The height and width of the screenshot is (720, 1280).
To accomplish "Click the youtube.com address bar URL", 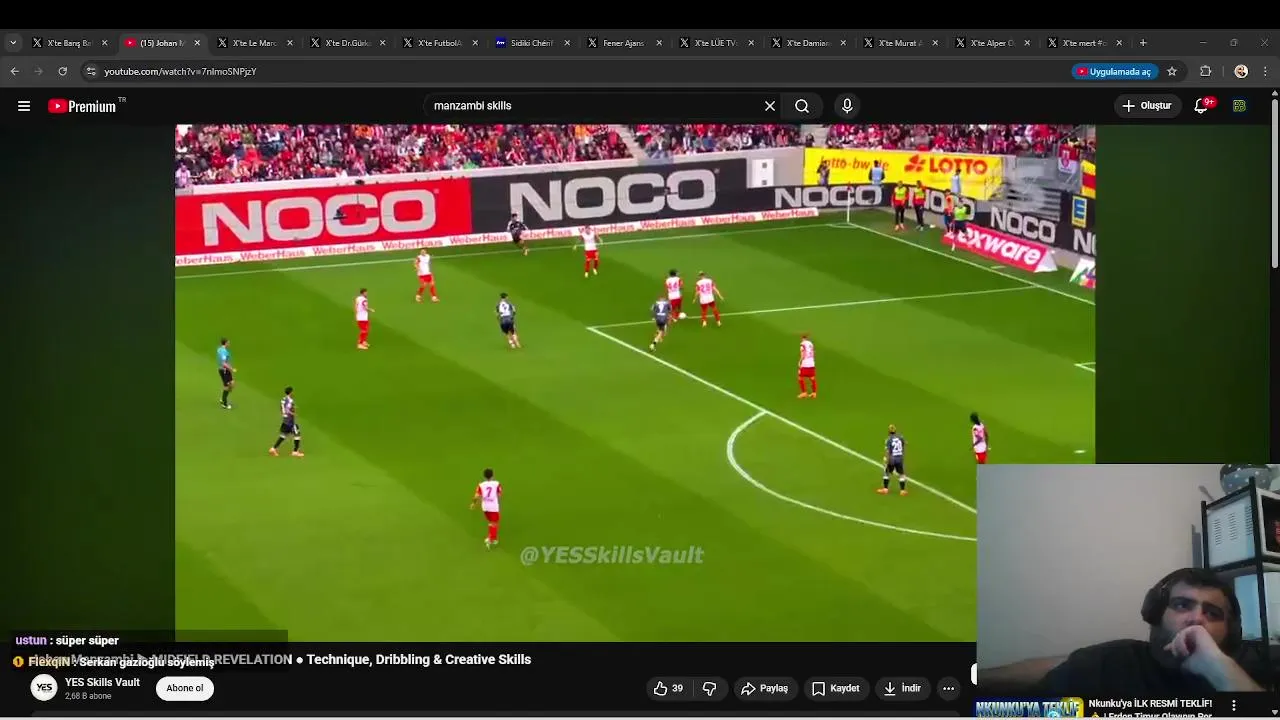I will coord(180,71).
